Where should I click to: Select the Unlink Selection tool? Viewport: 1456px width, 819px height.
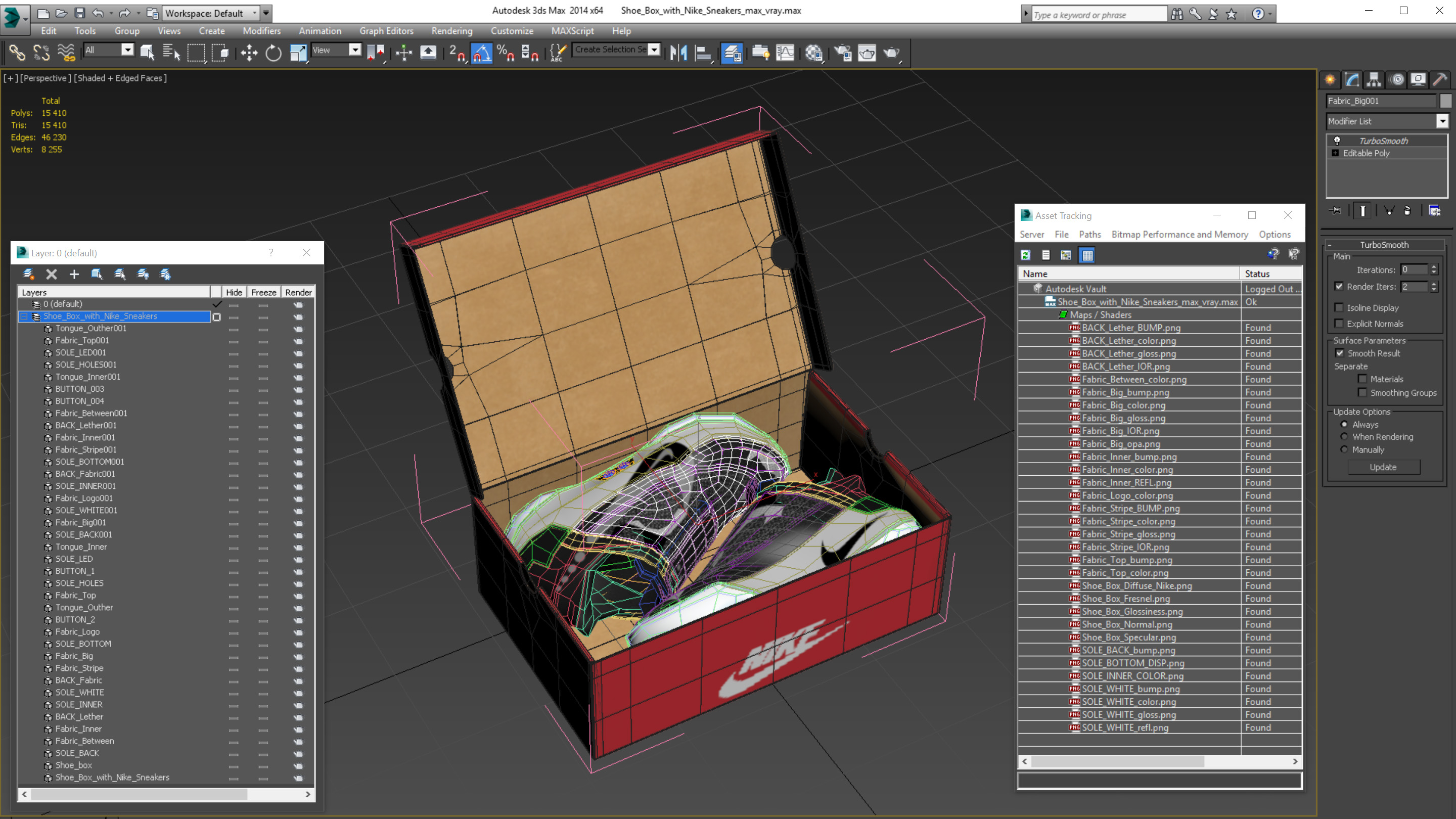click(x=41, y=53)
